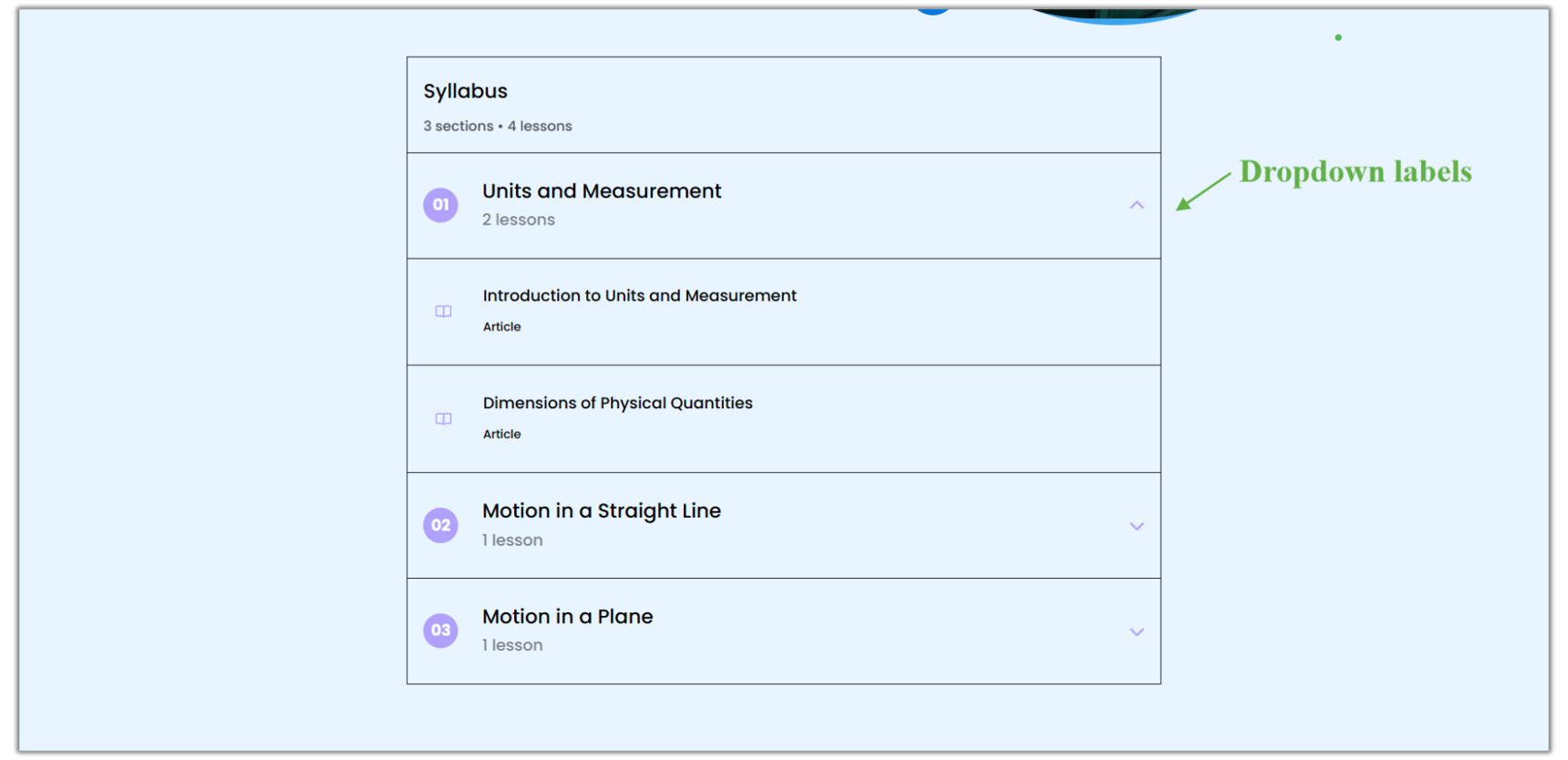This screenshot has width=1568, height=760.
Task: Click the article icon beside Dimensions of Physical Quantities
Action: tap(442, 418)
